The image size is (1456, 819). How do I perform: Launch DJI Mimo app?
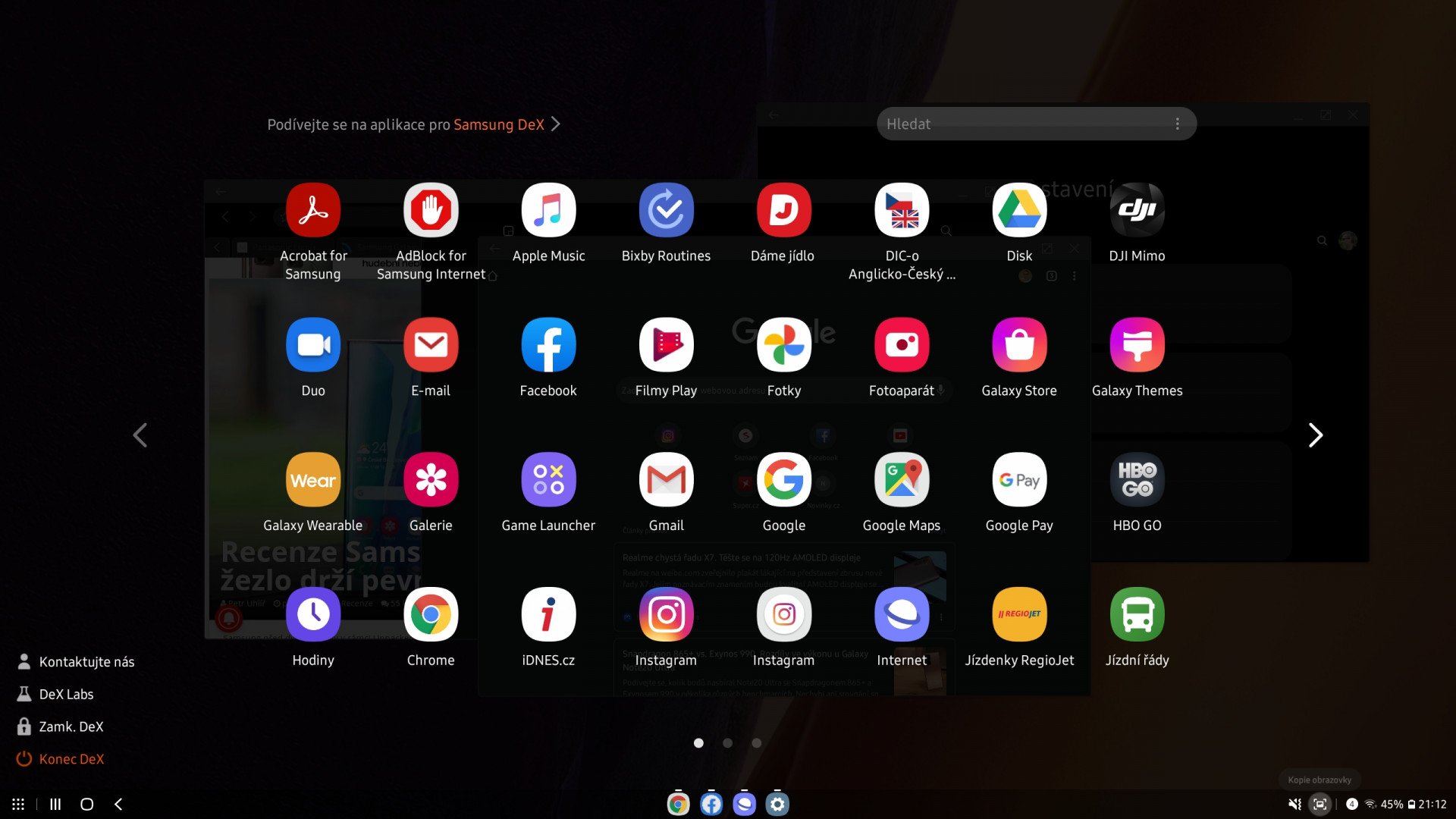click(x=1136, y=211)
